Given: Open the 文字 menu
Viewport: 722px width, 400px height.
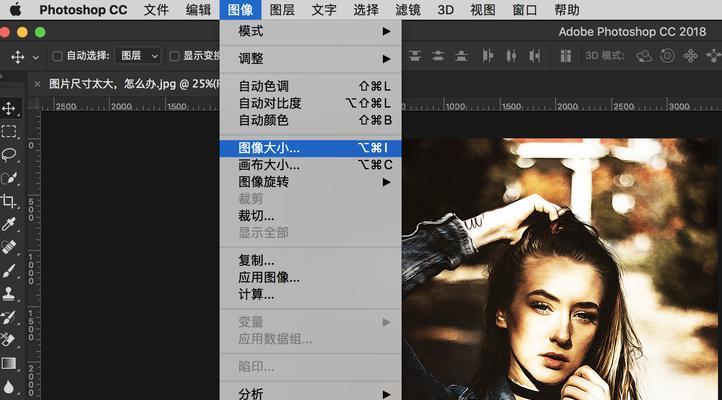Looking at the screenshot, I should point(324,10).
